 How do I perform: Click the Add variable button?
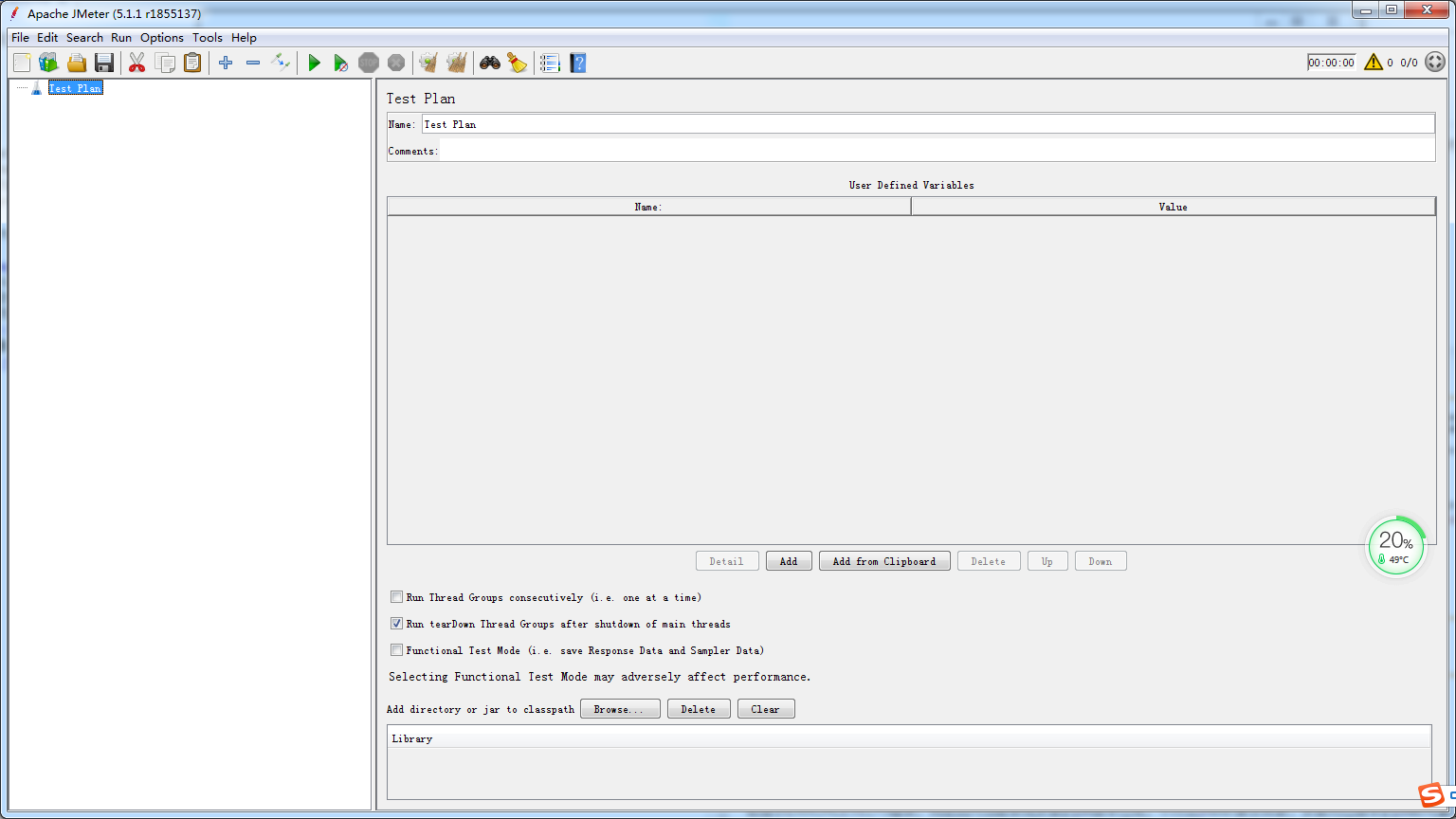(x=789, y=561)
